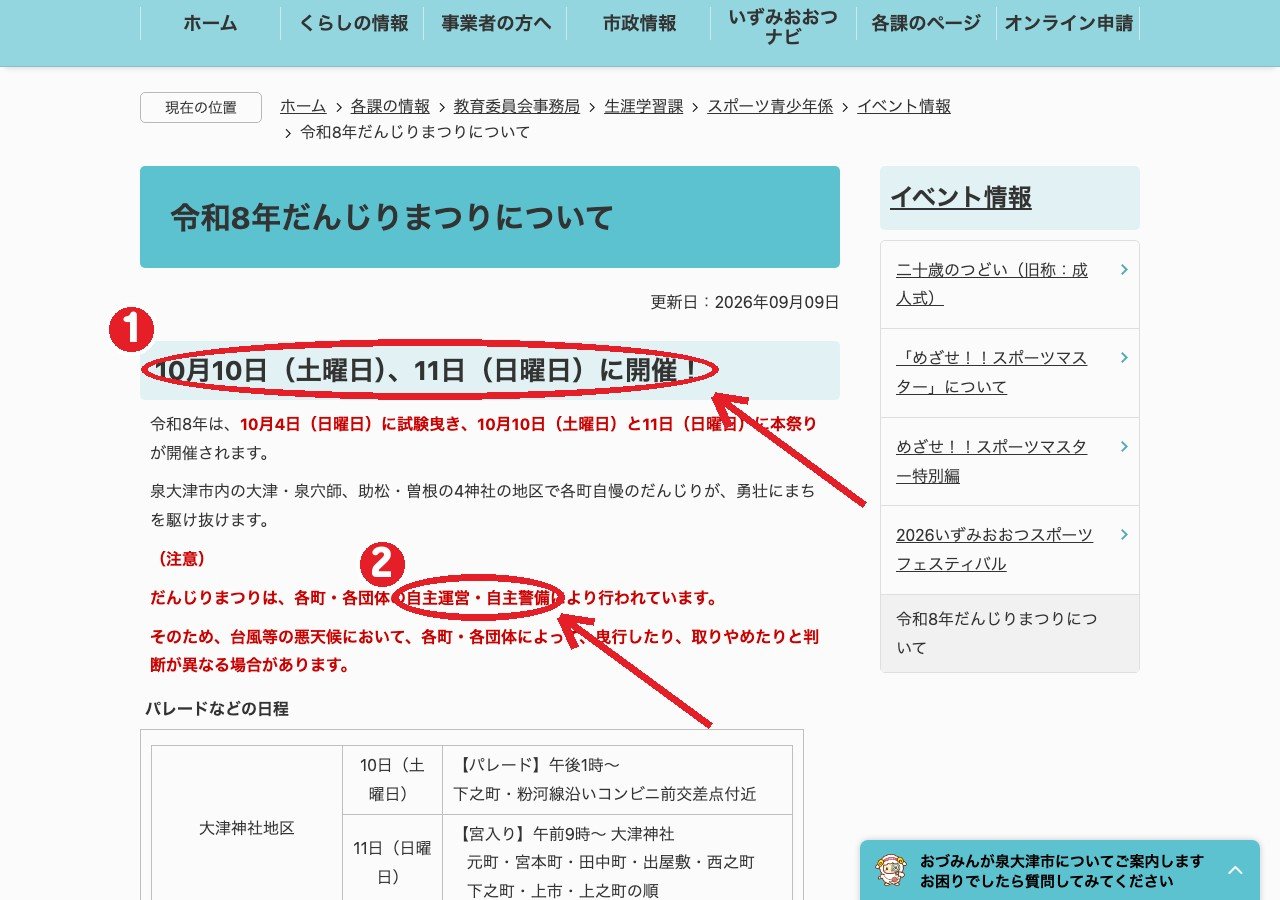Image resolution: width=1280 pixels, height=900 pixels.
Task: Click the おづみん mascot chat icon
Action: pyautogui.click(x=891, y=870)
